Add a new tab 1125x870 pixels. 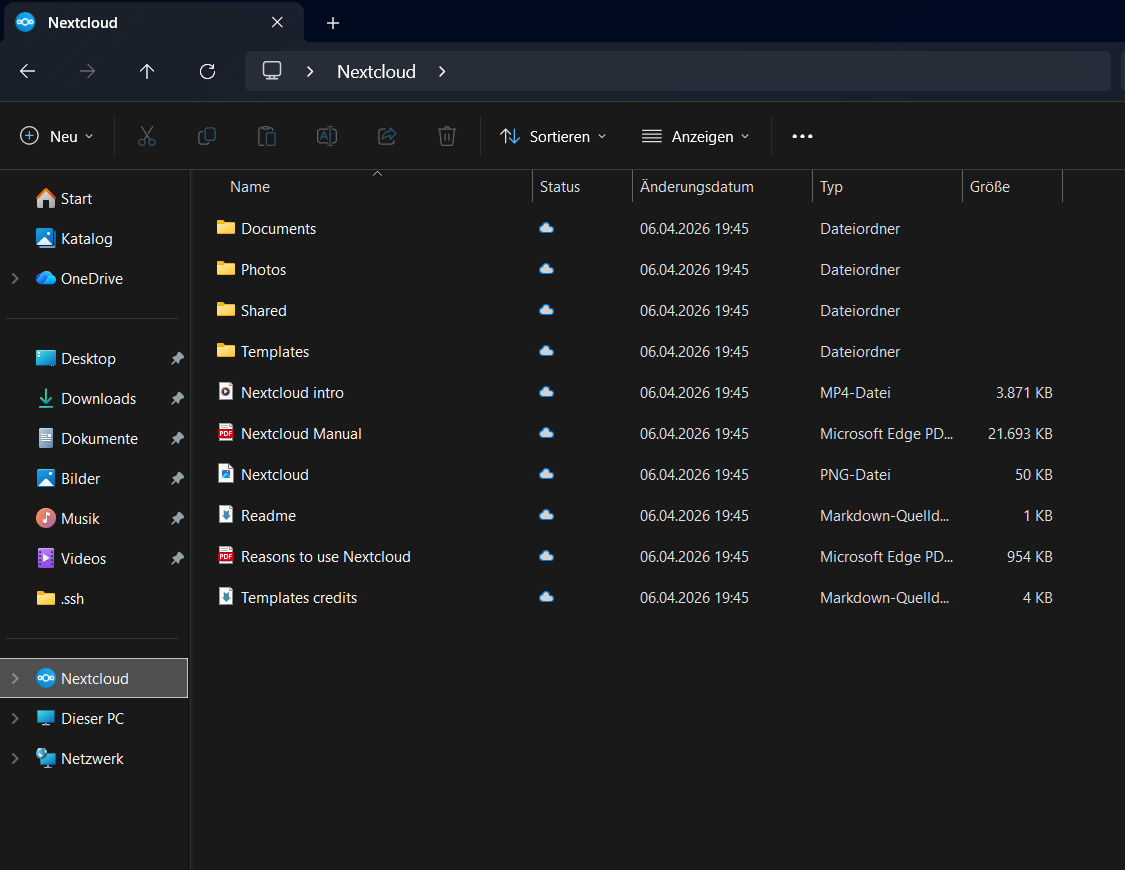point(333,23)
